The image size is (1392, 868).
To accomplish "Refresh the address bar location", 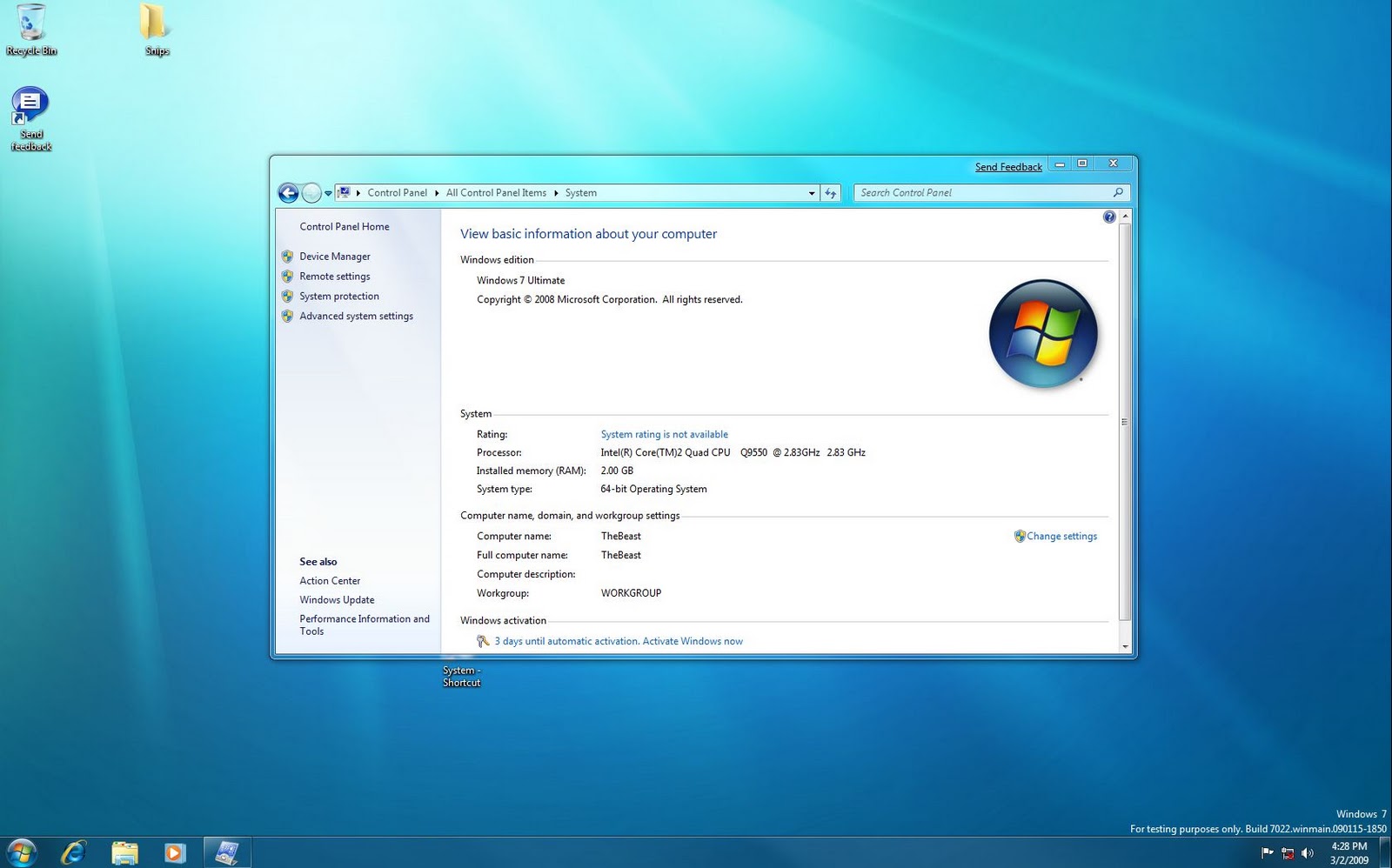I will click(x=831, y=193).
